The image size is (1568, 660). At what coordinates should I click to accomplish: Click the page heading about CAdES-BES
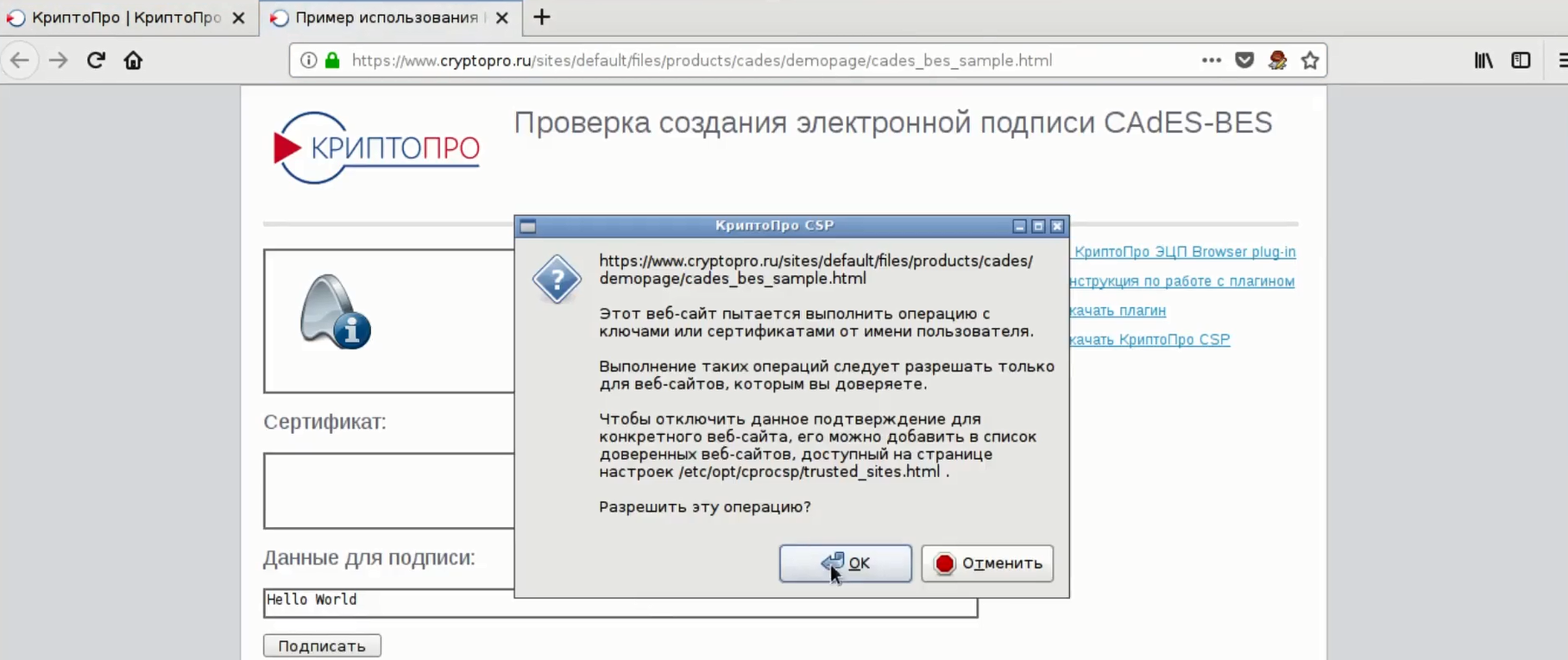tap(893, 123)
